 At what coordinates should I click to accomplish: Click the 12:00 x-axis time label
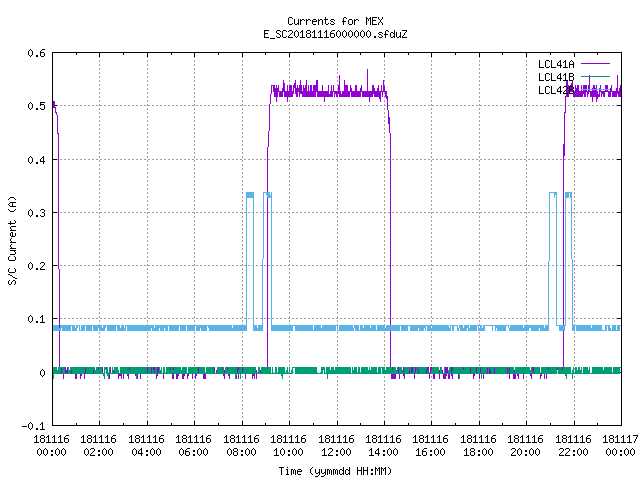pyautogui.click(x=336, y=452)
